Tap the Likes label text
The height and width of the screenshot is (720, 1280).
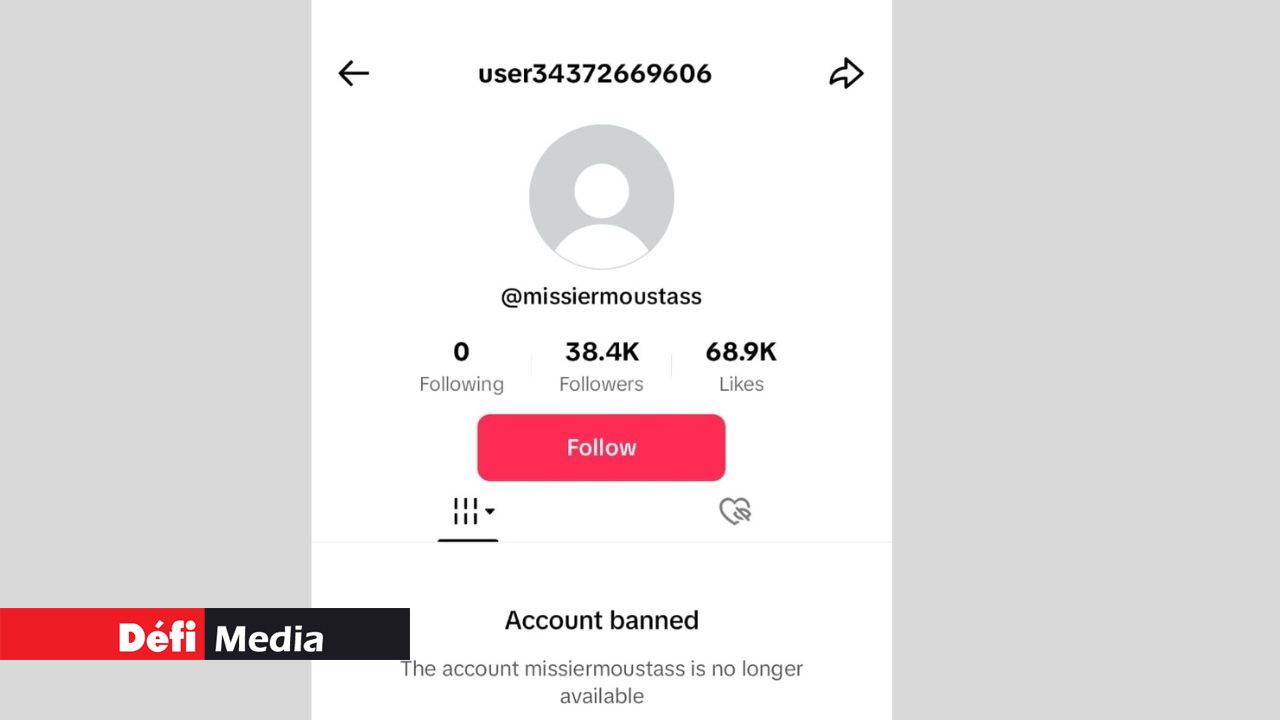coord(741,384)
